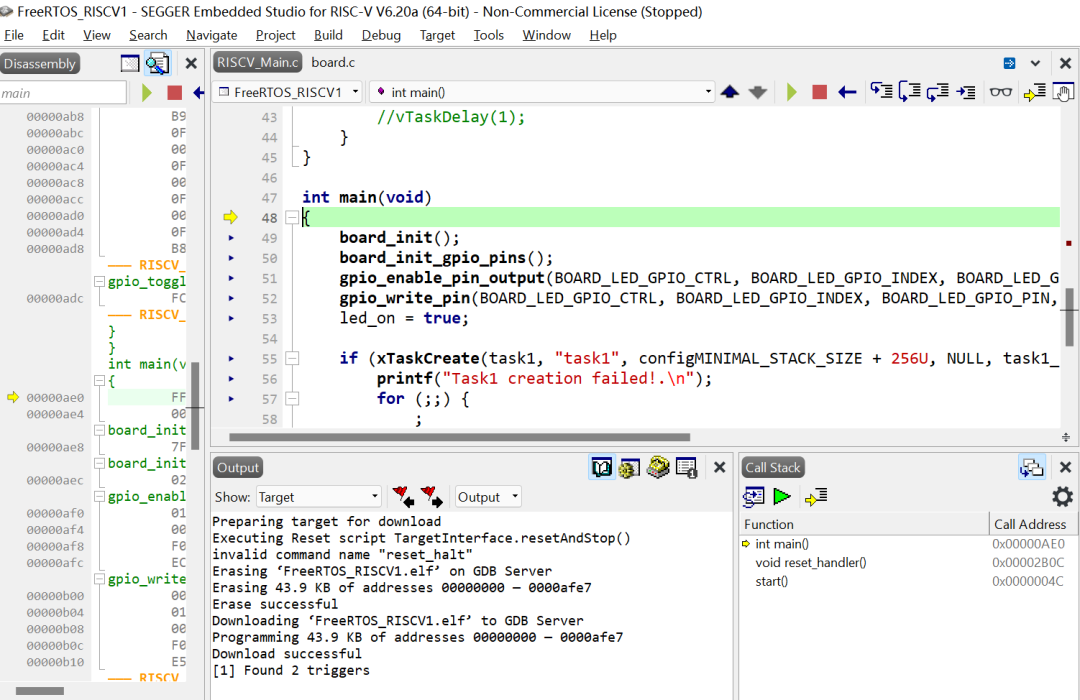Click the green Go button in editor toolbar
The width and height of the screenshot is (1080, 700).
tap(792, 92)
